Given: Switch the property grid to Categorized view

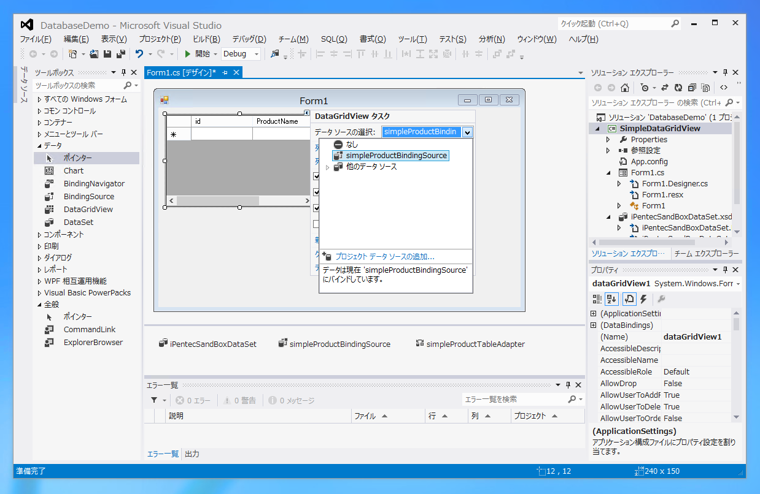Looking at the screenshot, I should pos(597,299).
